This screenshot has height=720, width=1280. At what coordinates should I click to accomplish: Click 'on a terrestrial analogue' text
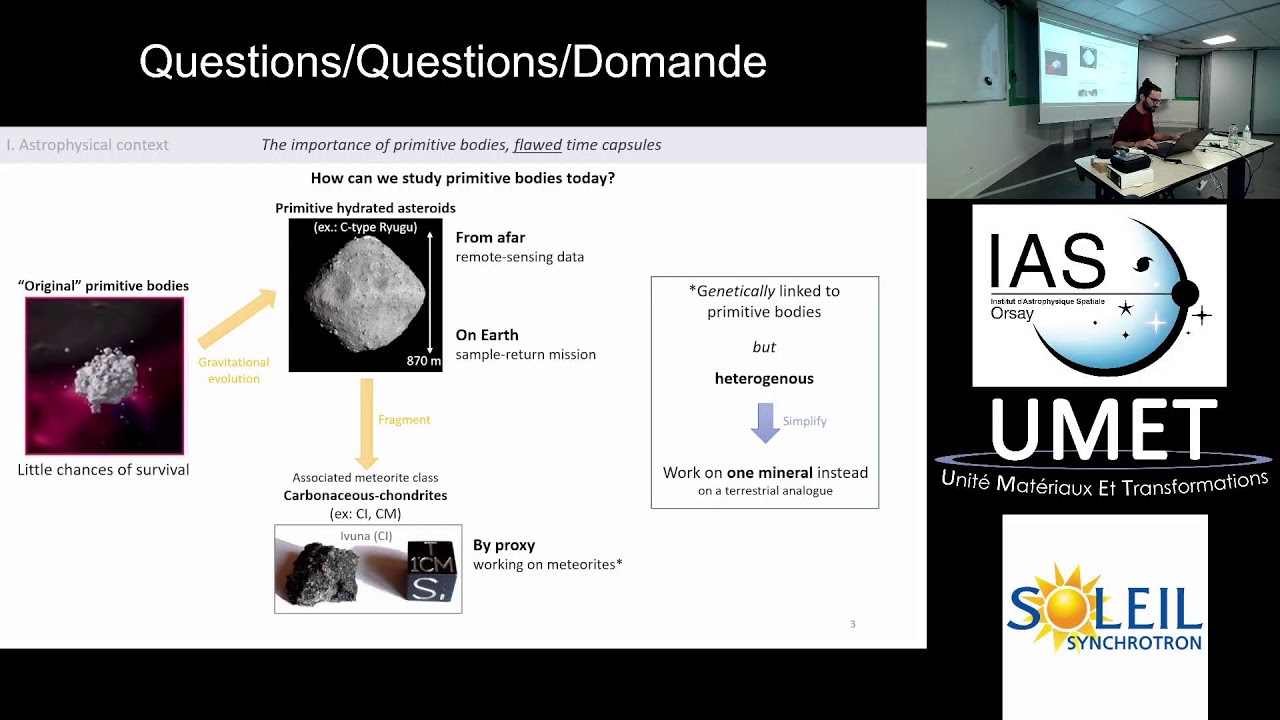tap(765, 491)
